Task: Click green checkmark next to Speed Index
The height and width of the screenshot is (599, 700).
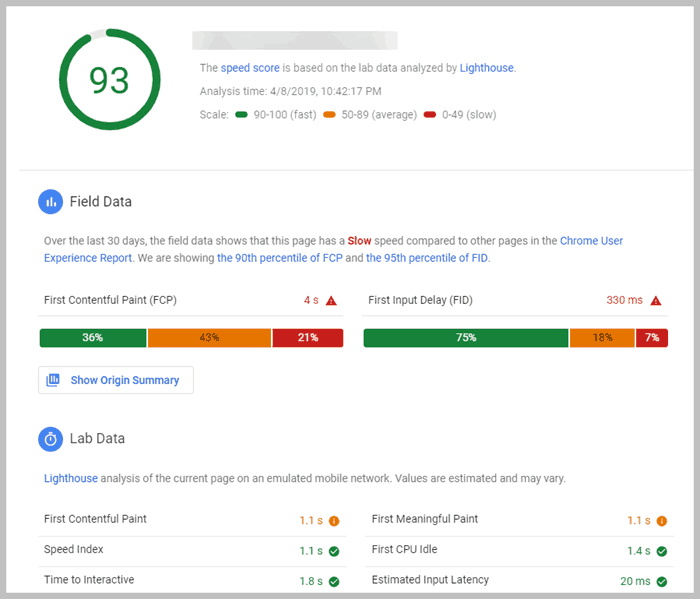Action: coord(334,550)
